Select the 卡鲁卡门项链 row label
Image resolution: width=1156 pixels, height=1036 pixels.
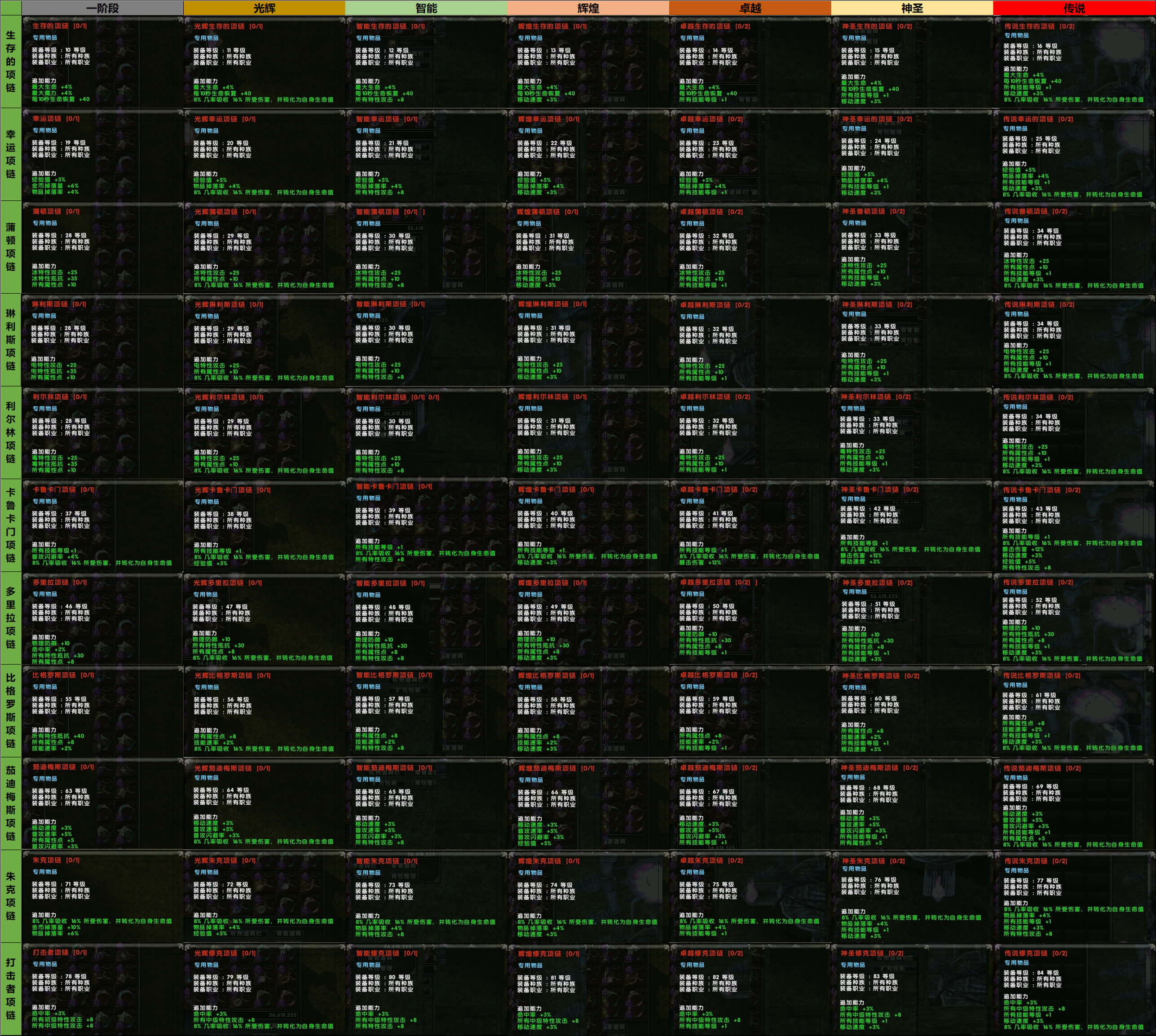click(x=11, y=525)
